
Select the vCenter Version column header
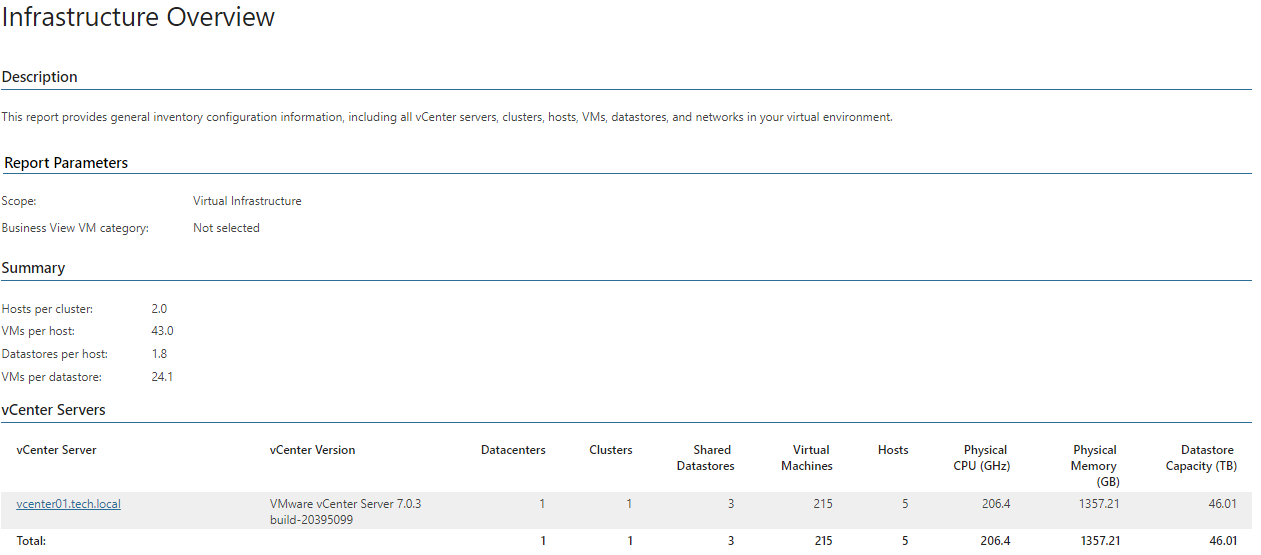click(312, 450)
